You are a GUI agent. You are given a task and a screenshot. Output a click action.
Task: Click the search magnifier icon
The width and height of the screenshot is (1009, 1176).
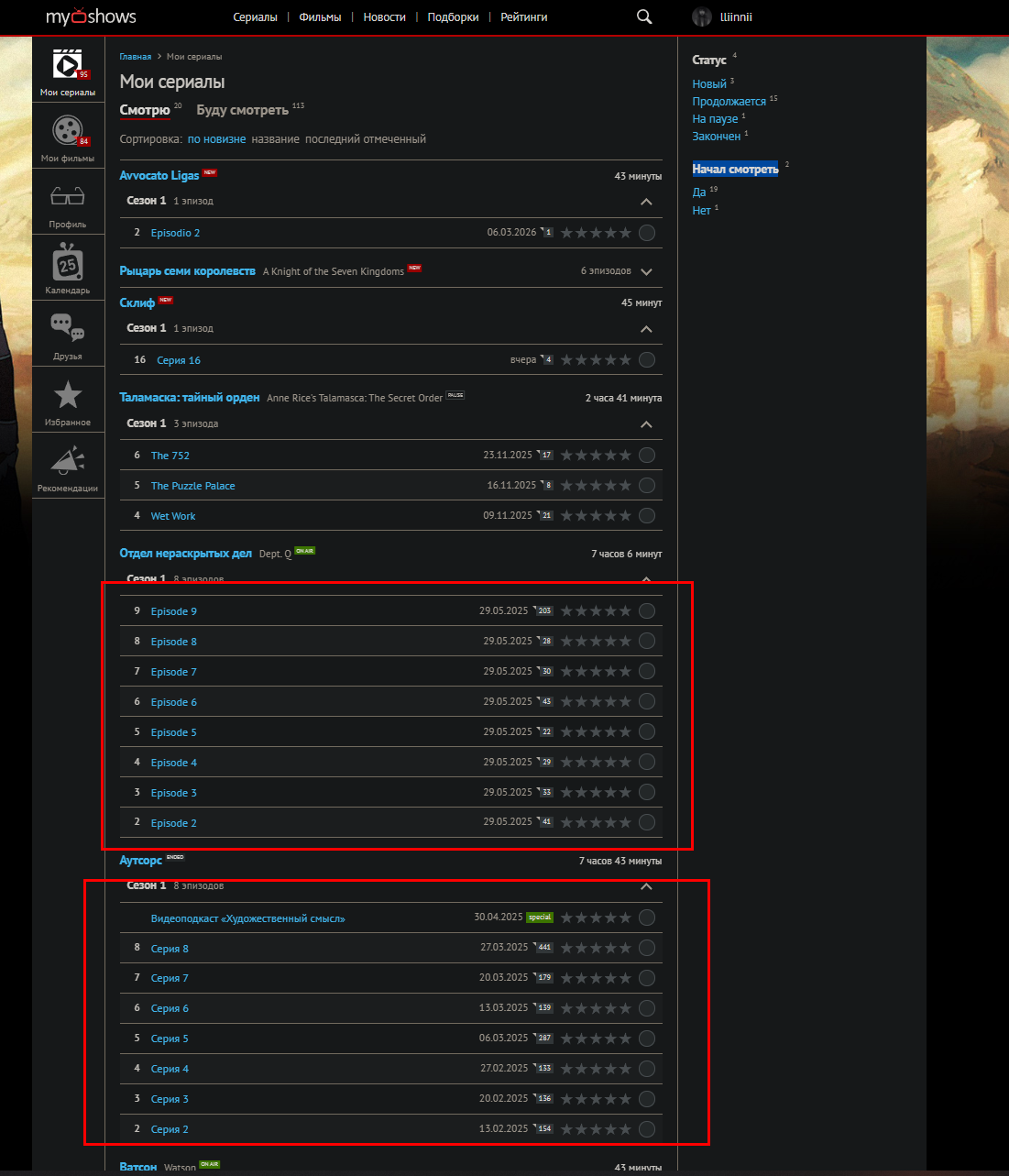point(644,17)
